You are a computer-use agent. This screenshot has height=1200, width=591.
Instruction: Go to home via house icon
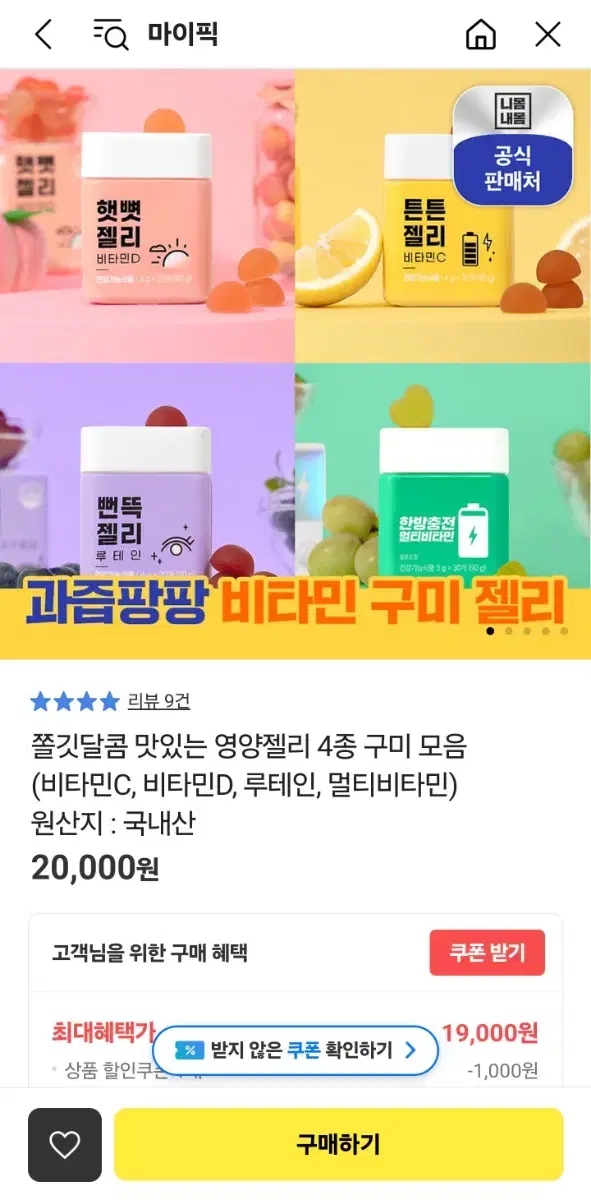click(481, 35)
